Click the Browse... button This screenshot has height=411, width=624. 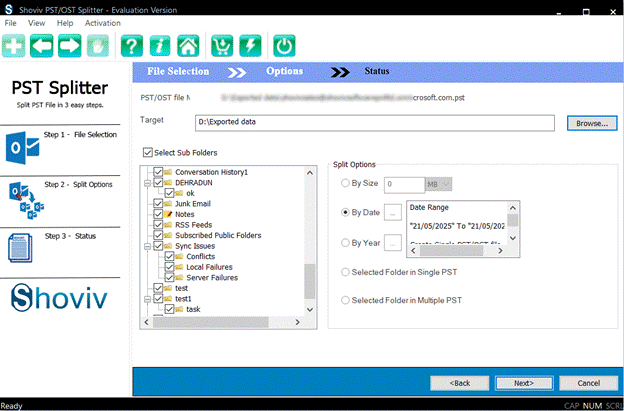(x=592, y=123)
